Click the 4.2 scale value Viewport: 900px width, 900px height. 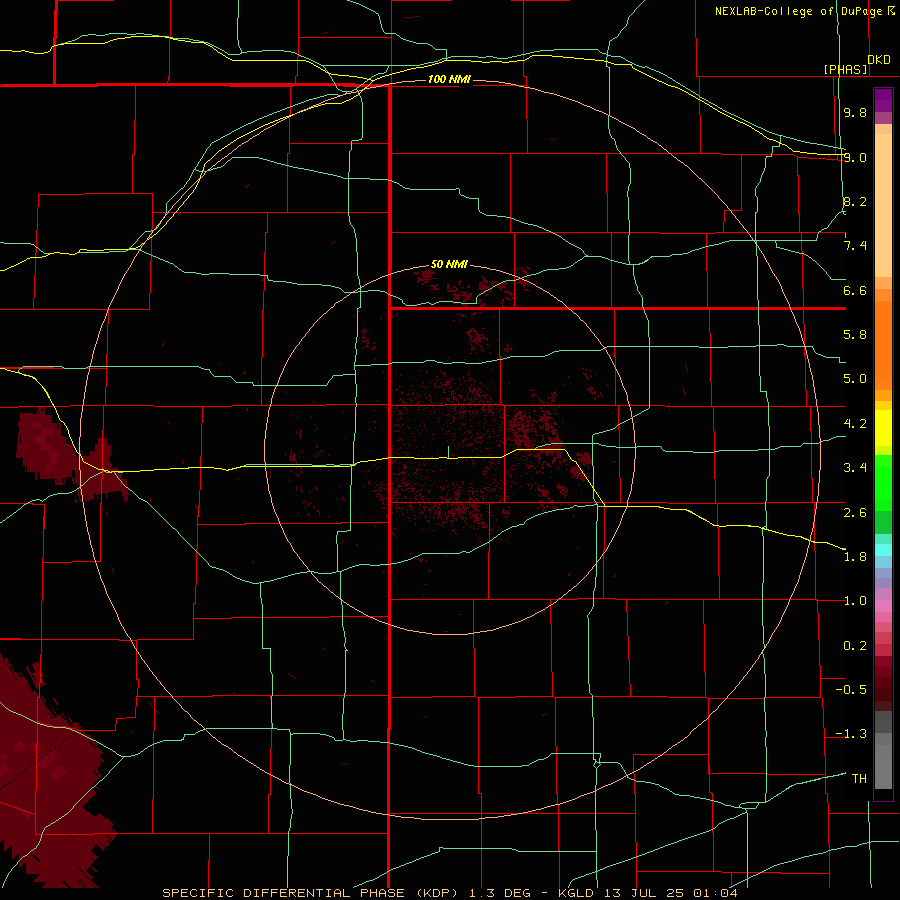(855, 423)
